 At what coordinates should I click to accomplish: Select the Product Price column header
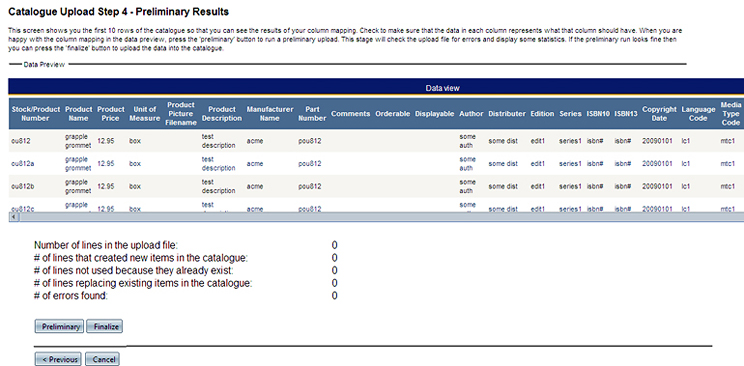coord(111,114)
